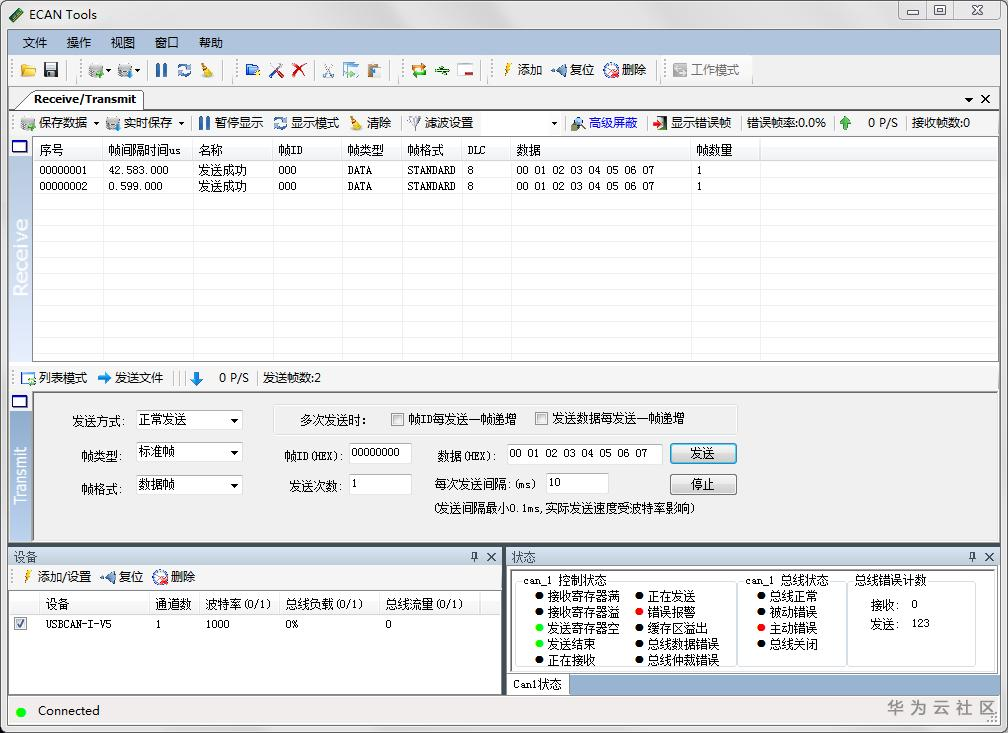
Task: Click the 停止 stop button
Action: [x=703, y=484]
